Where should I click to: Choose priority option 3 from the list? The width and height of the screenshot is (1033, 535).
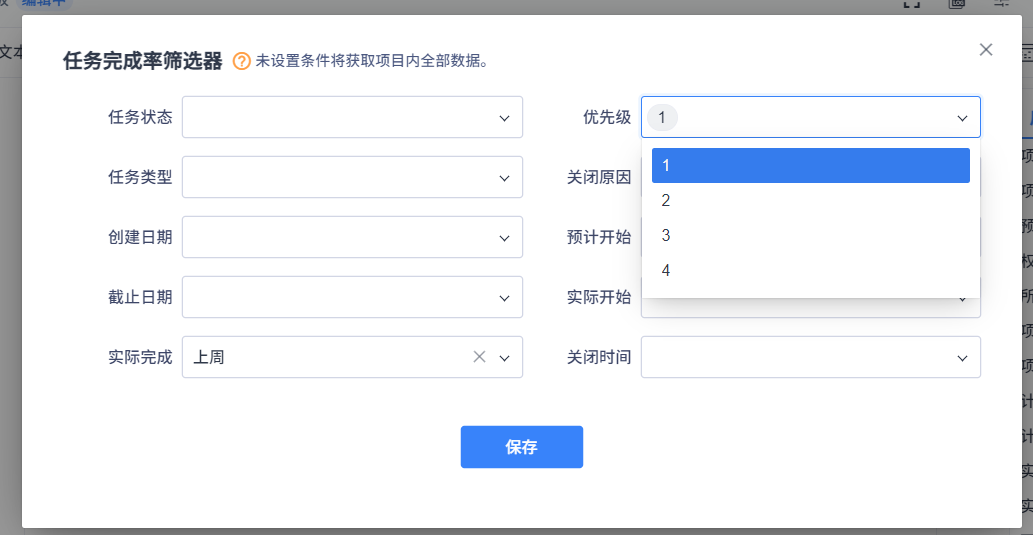810,236
